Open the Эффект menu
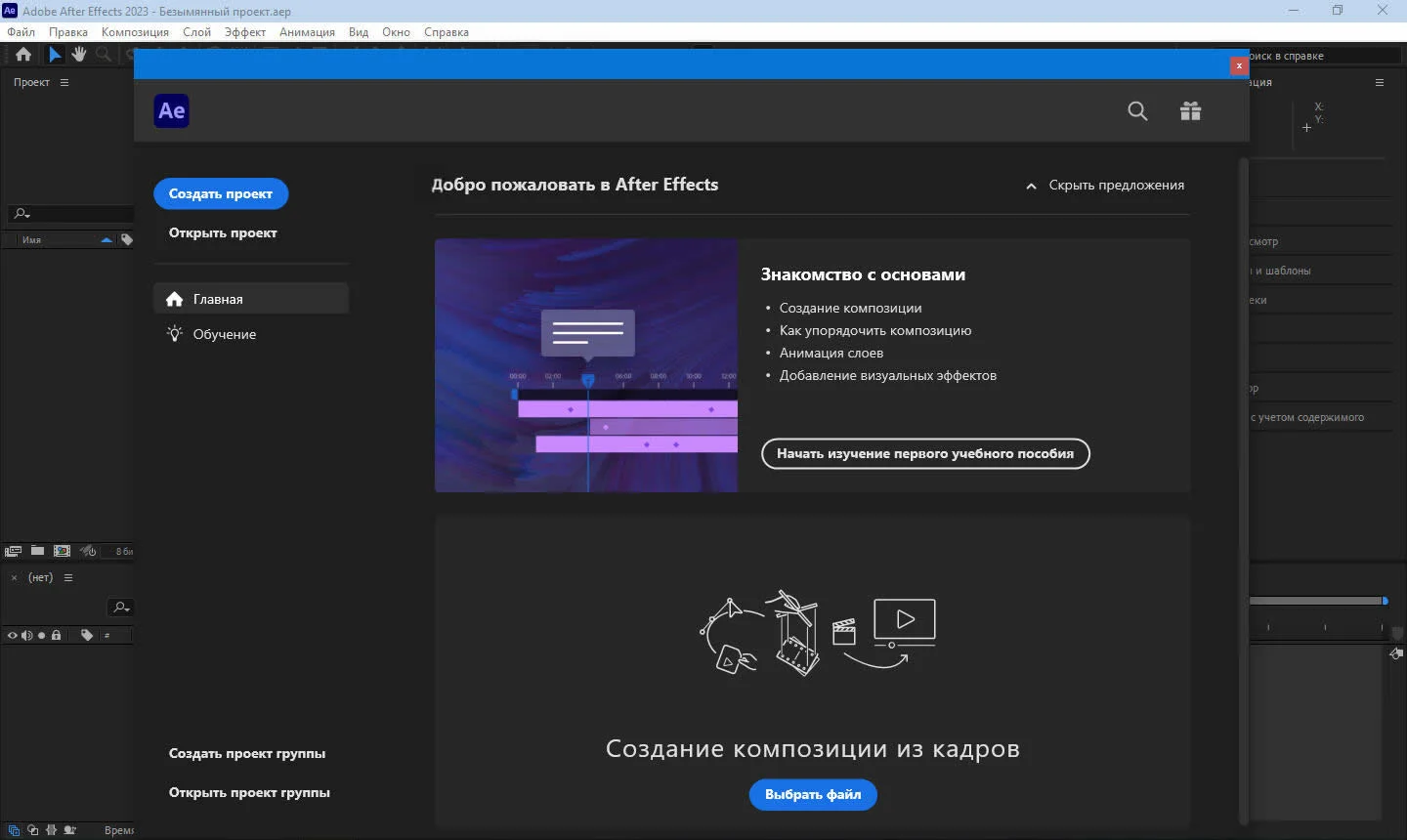Screen dimensions: 1407x840 click(x=245, y=31)
